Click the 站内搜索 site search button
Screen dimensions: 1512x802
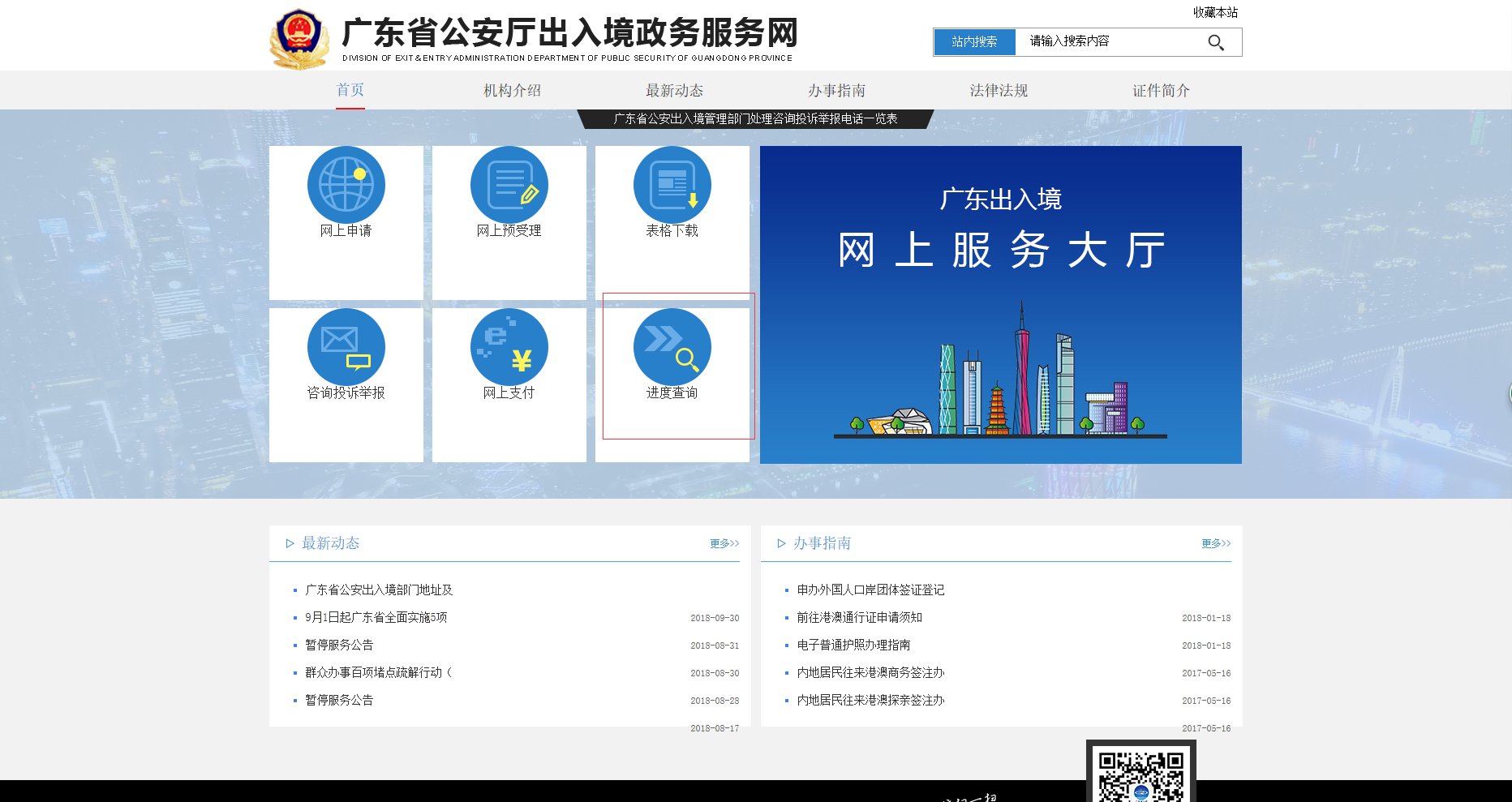coord(973,42)
